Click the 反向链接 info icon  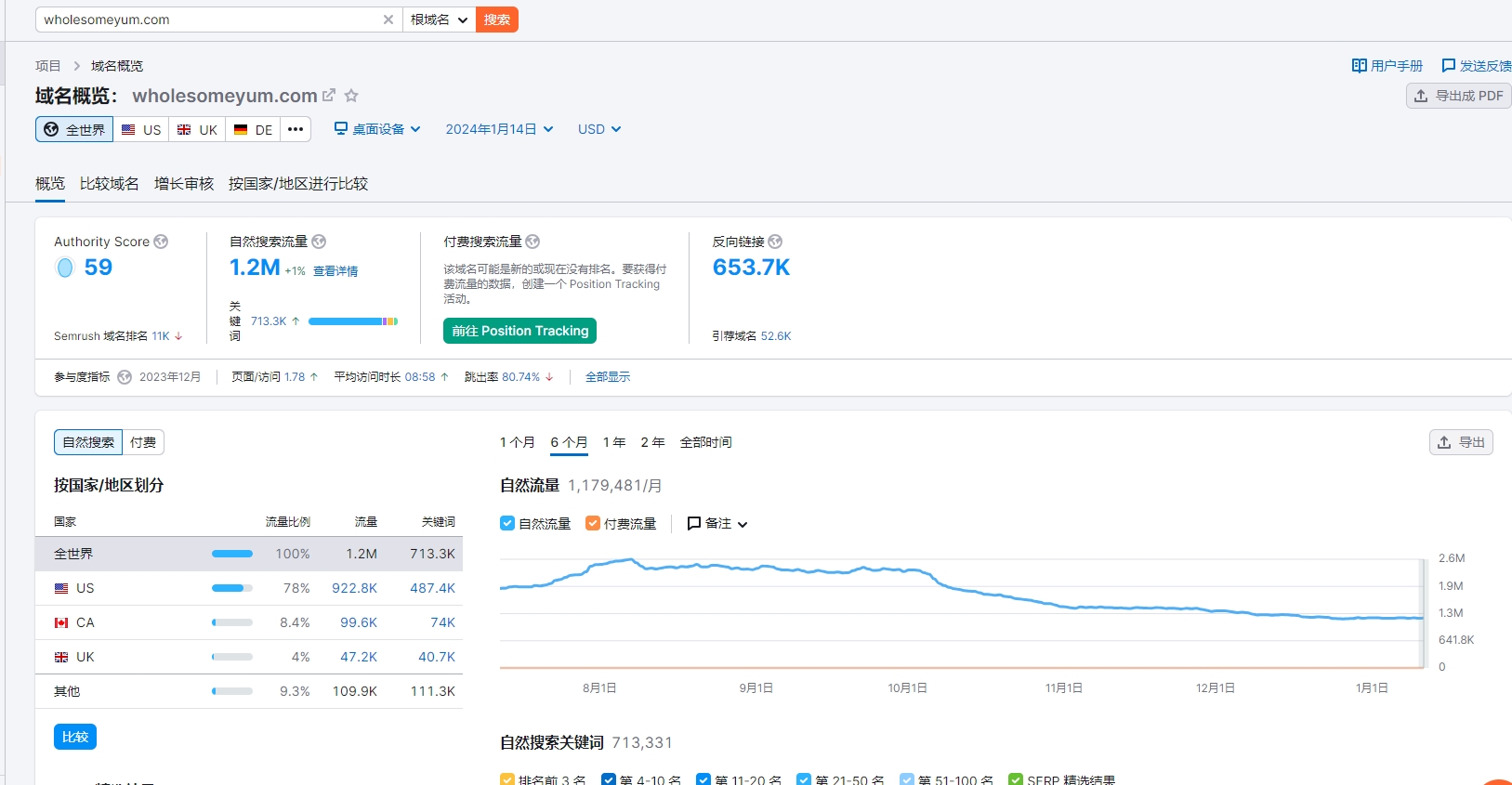pyautogui.click(x=775, y=242)
